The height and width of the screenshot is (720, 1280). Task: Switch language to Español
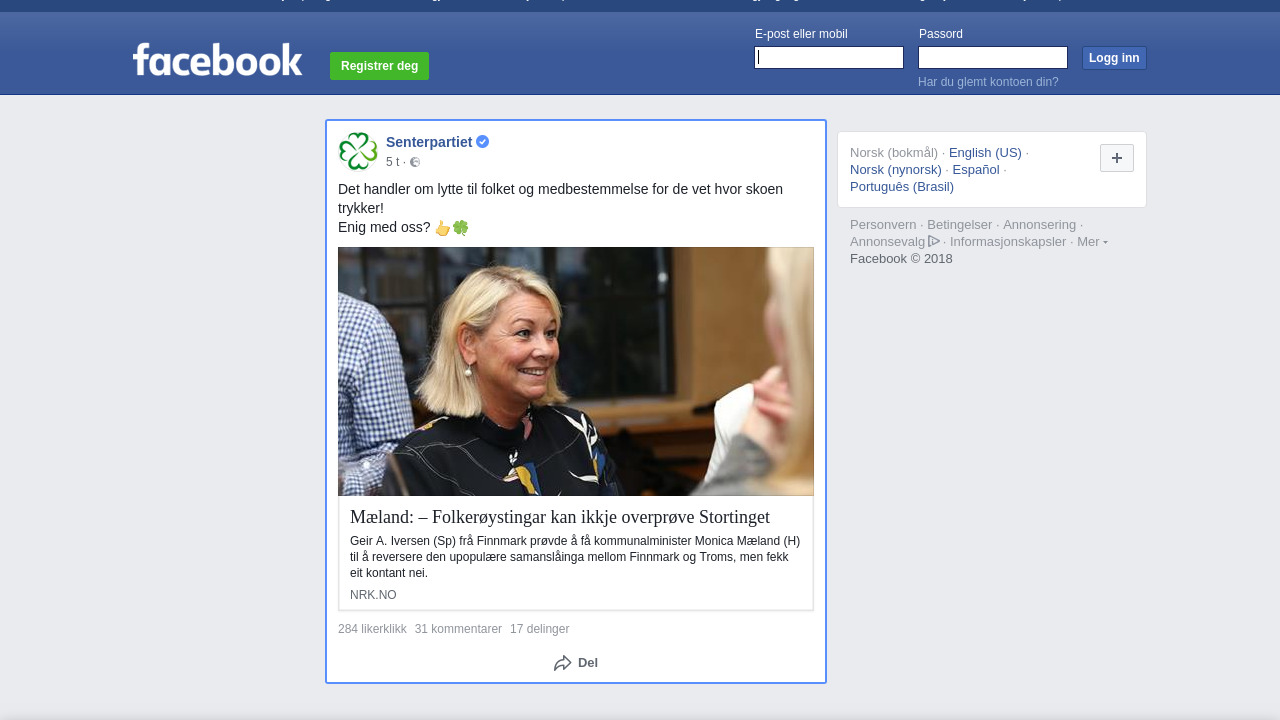coord(976,170)
